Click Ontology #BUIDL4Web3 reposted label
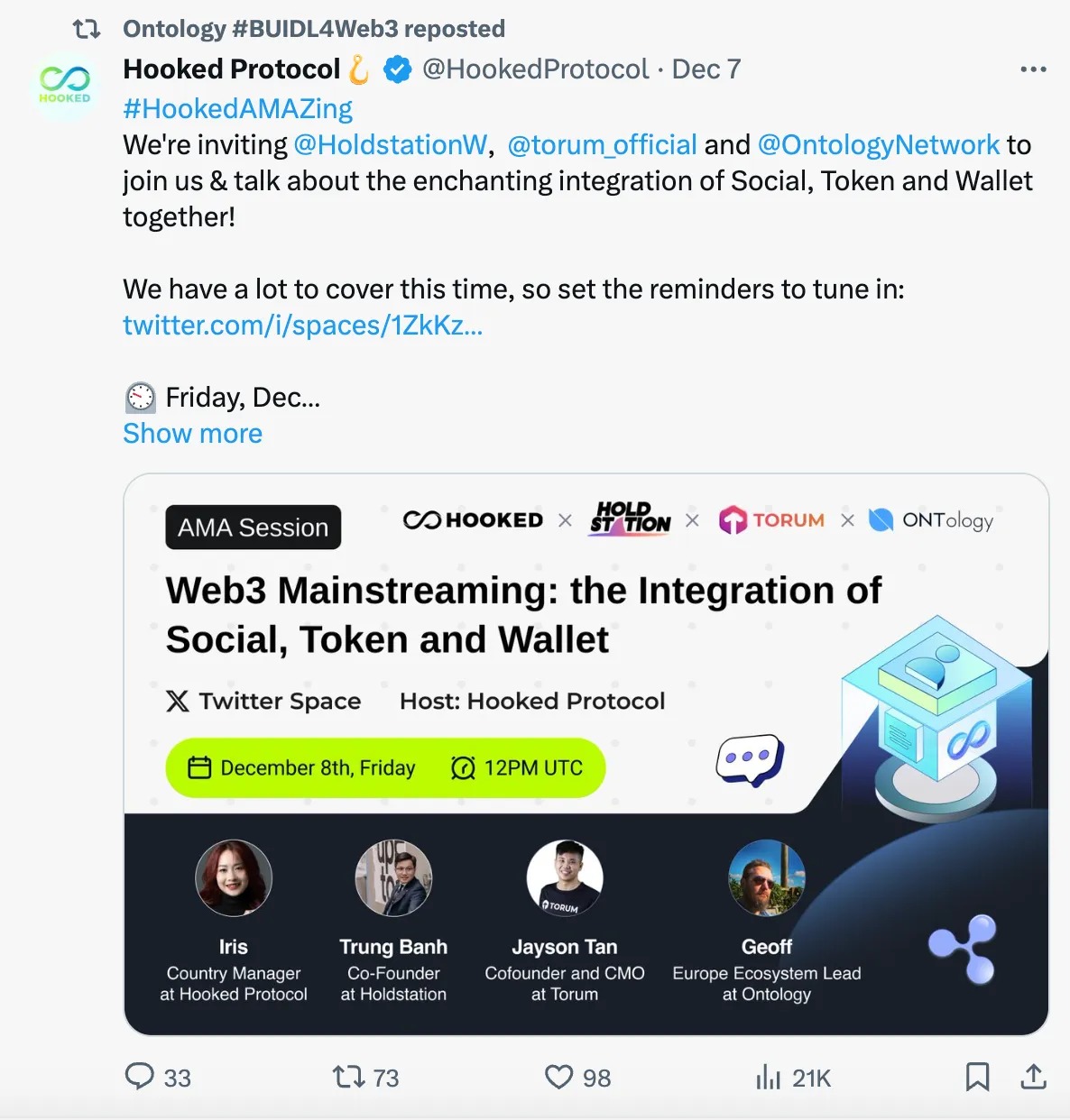This screenshot has width=1070, height=1120. pos(313,29)
